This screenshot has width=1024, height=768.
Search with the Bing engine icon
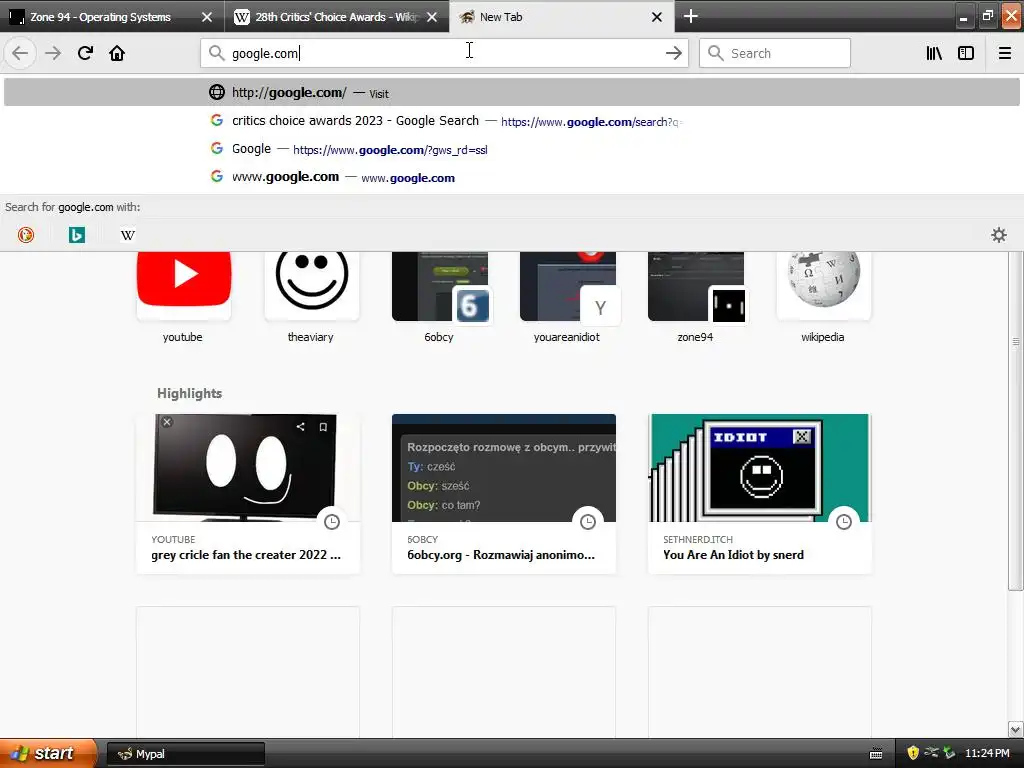77,235
